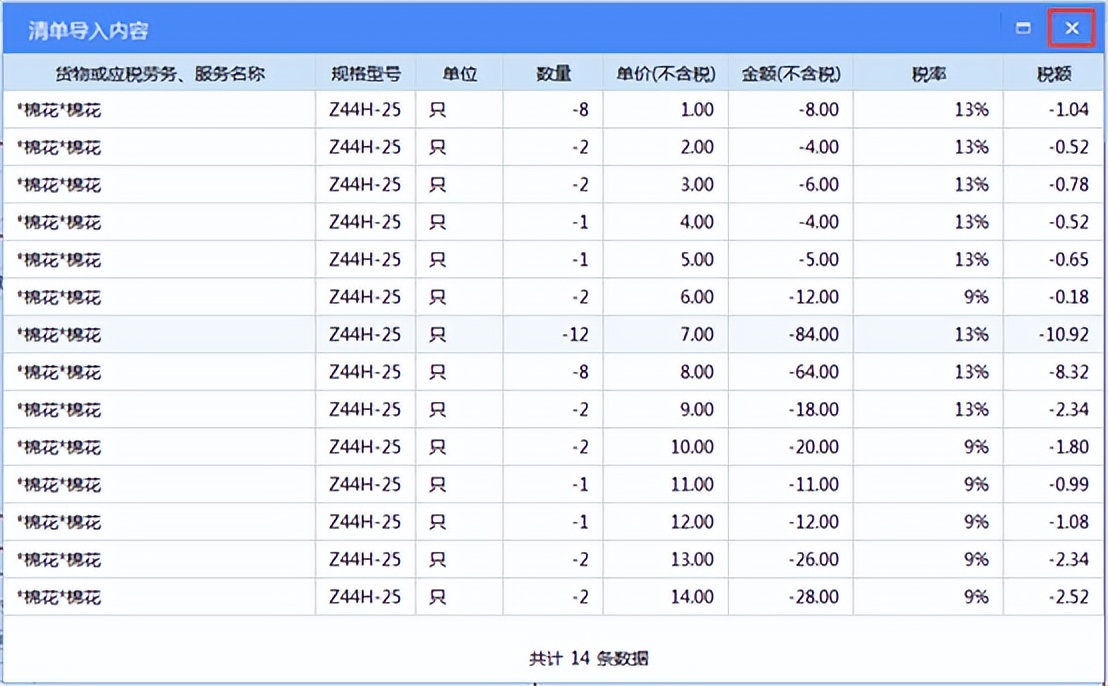The height and width of the screenshot is (686, 1108).
Task: Close the 清单导入内容 dialog
Action: point(1071,27)
